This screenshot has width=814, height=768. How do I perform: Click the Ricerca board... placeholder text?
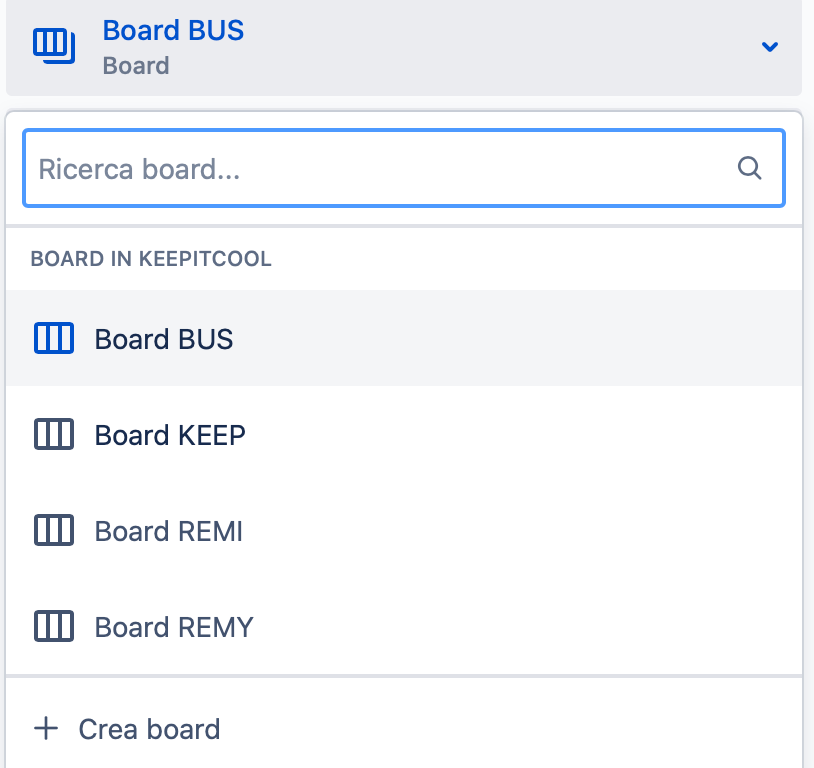(x=139, y=170)
